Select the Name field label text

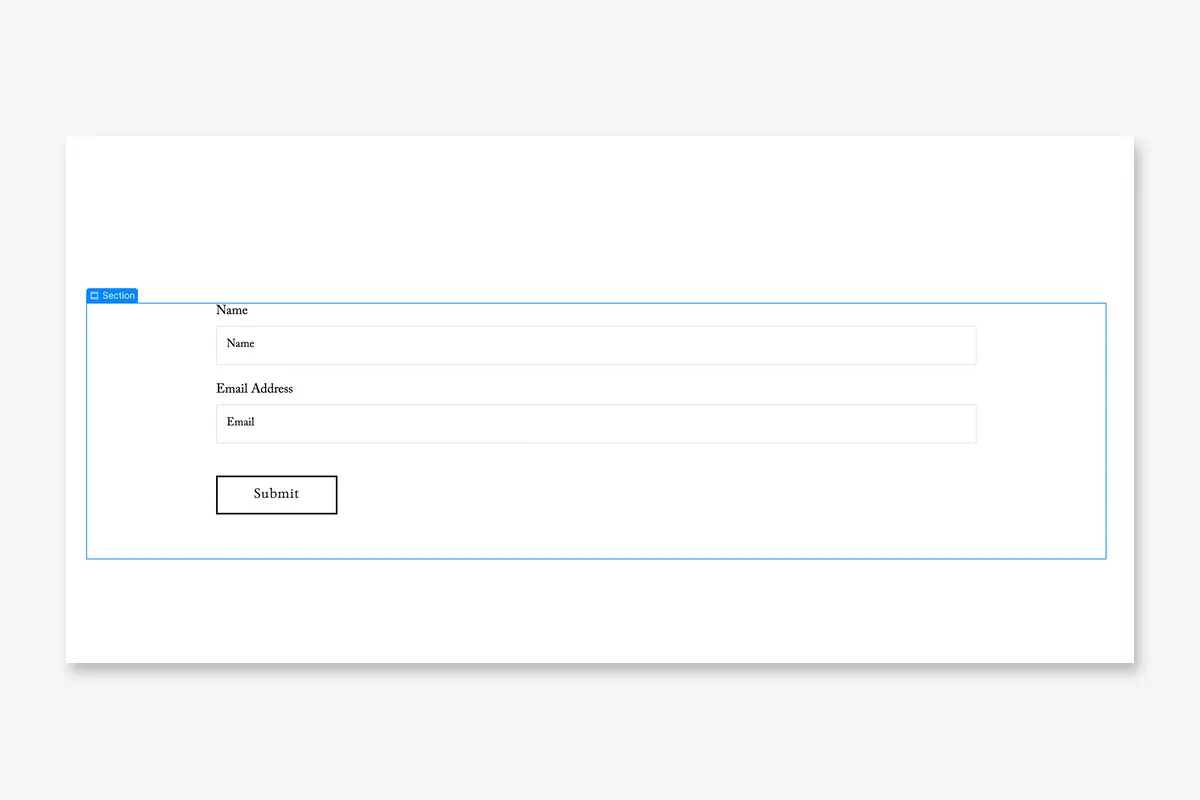[231, 310]
